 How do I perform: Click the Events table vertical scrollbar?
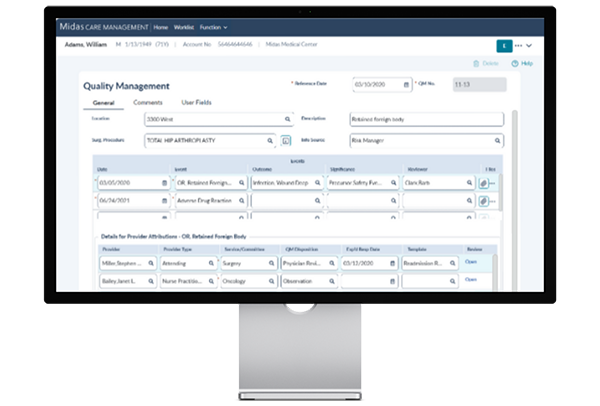click(500, 192)
